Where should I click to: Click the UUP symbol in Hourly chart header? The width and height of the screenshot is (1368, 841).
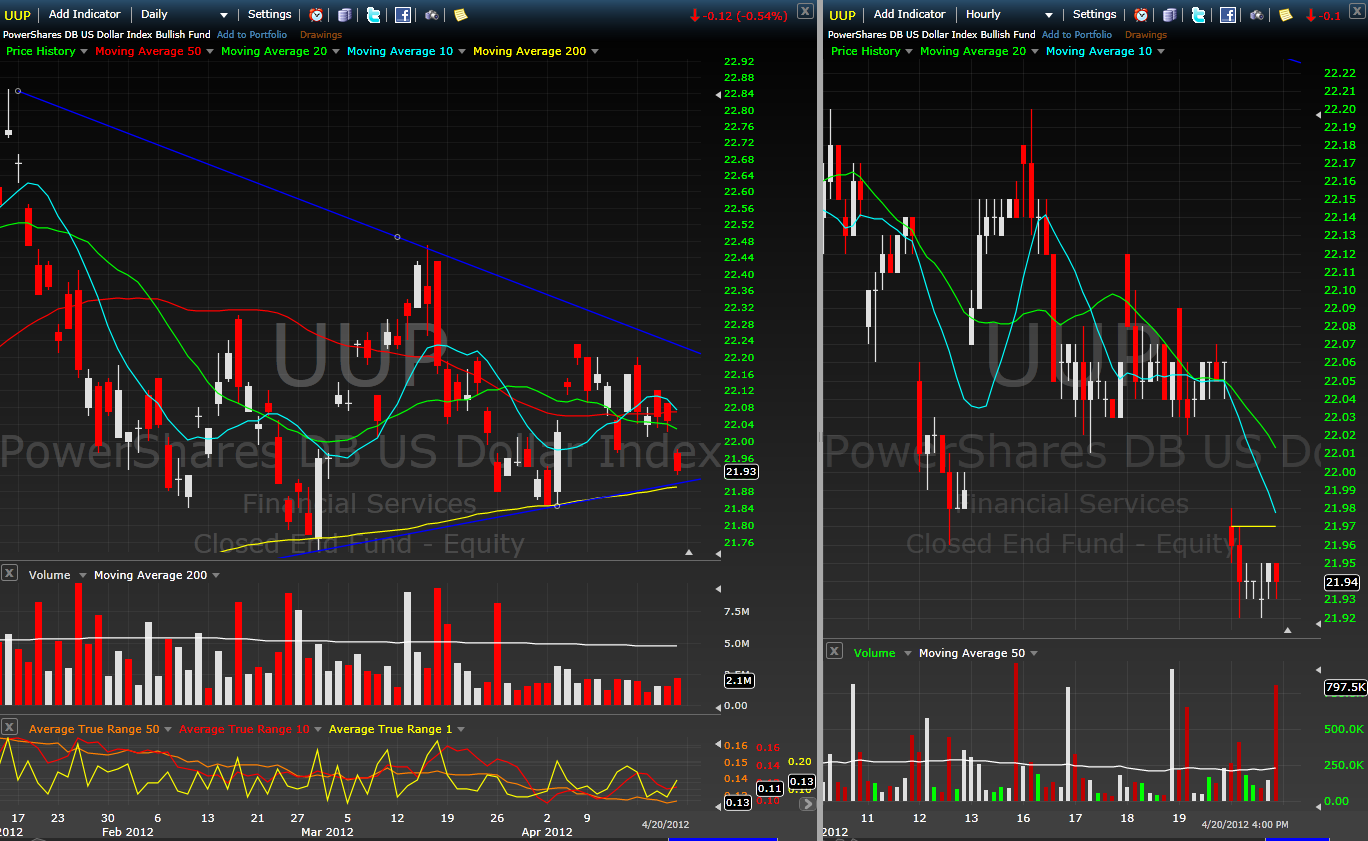[x=842, y=15]
